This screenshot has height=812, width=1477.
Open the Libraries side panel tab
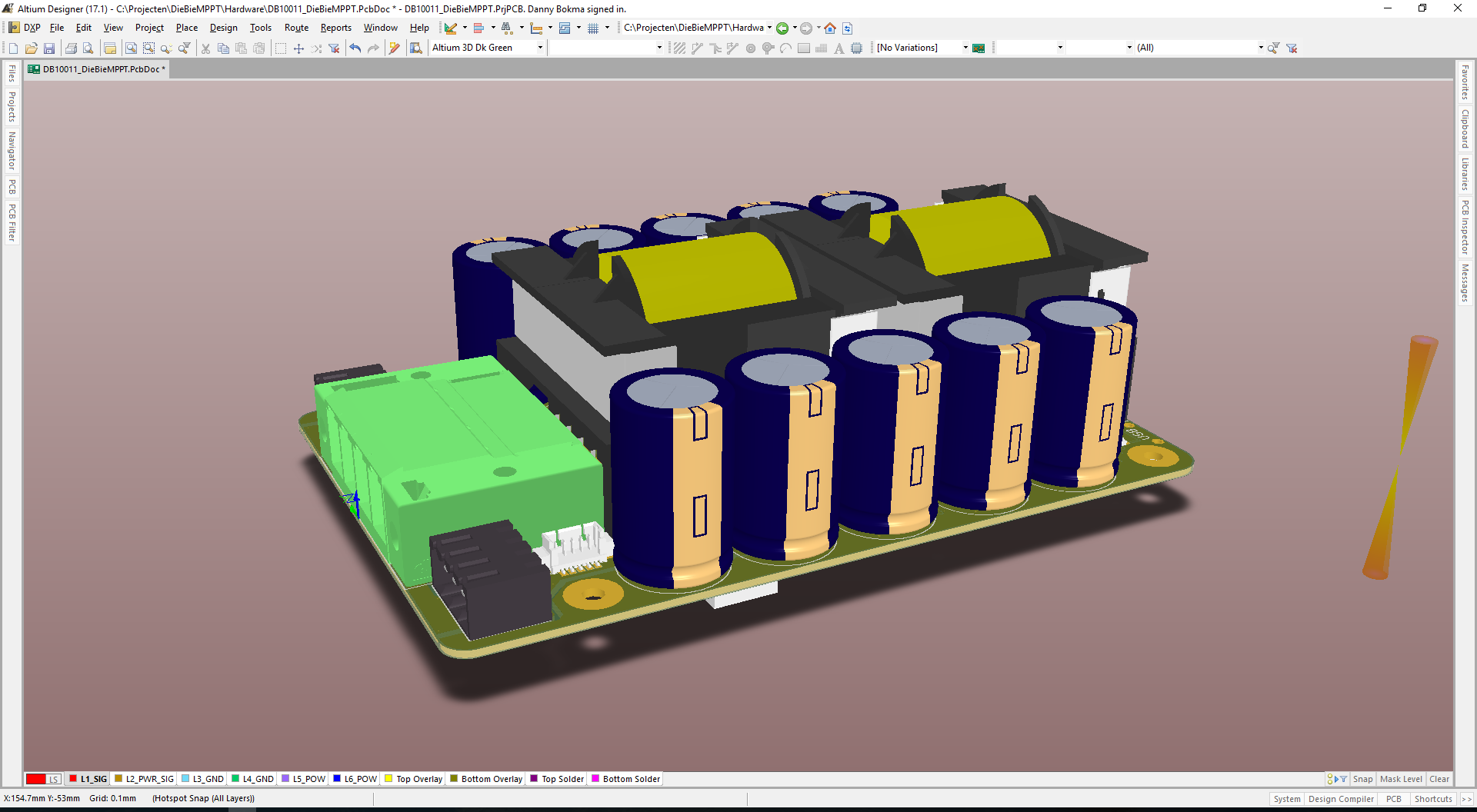tap(1465, 174)
